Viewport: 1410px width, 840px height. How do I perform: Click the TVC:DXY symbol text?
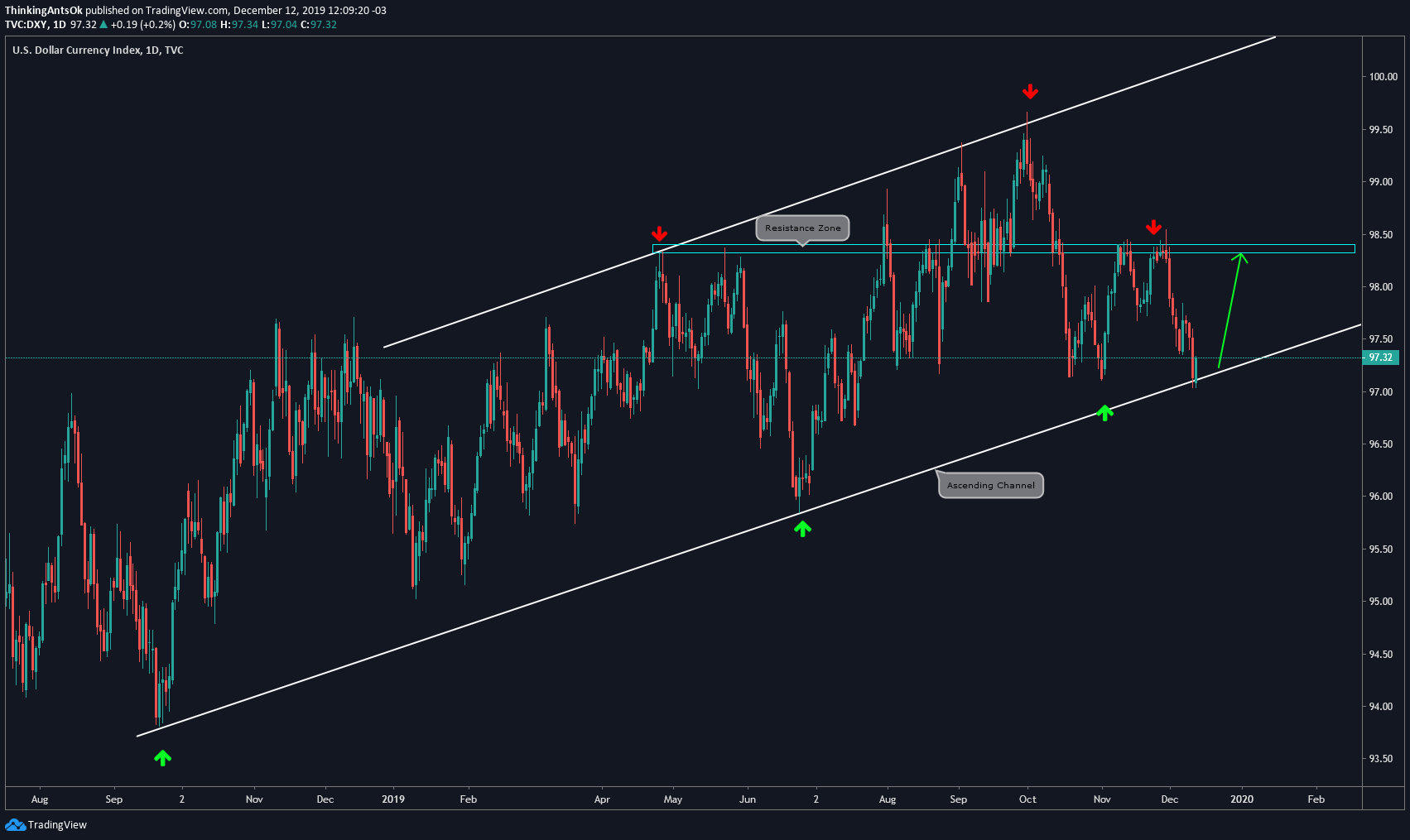point(26,25)
